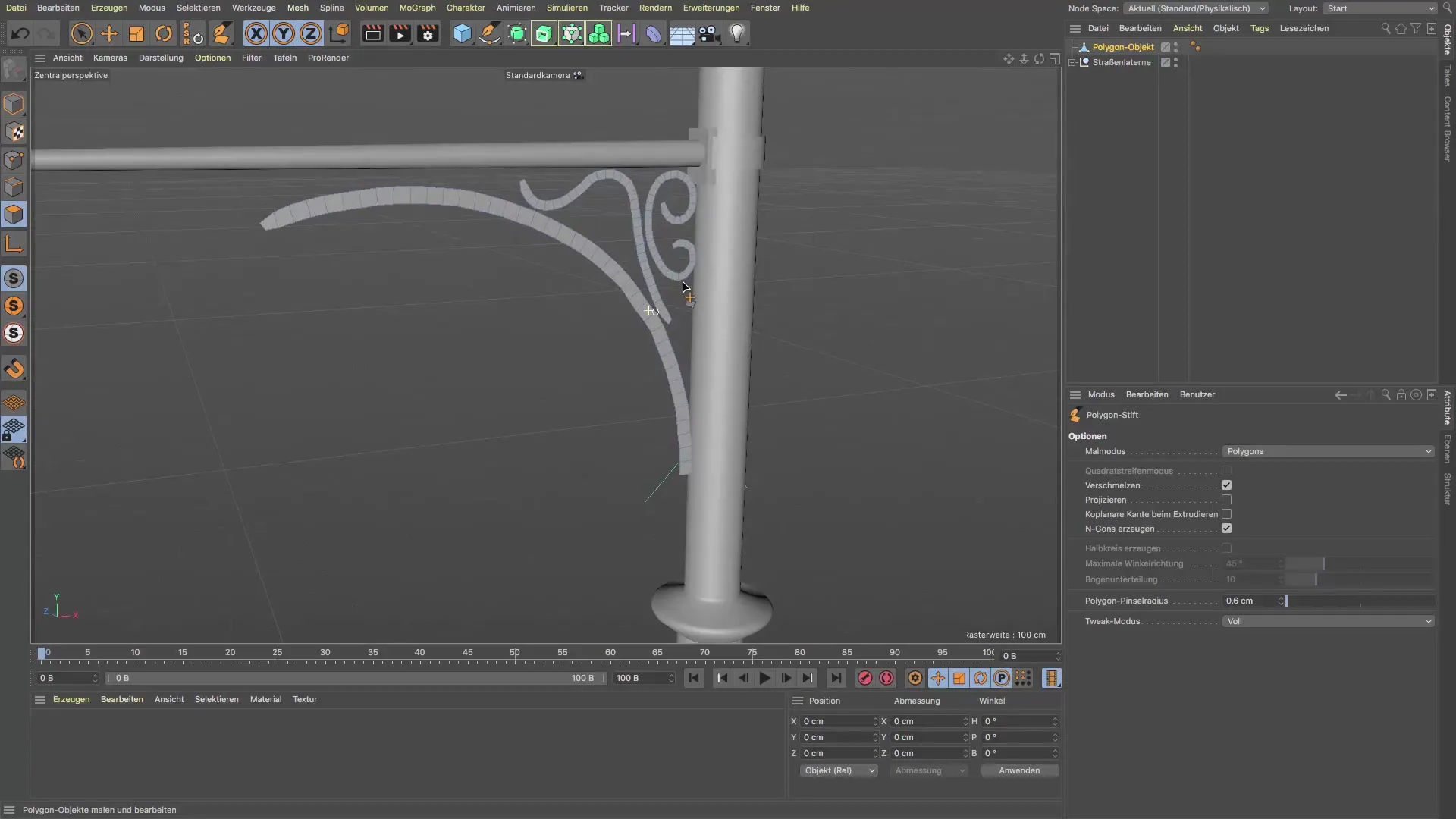Open viewport Kameras menu

click(x=110, y=58)
